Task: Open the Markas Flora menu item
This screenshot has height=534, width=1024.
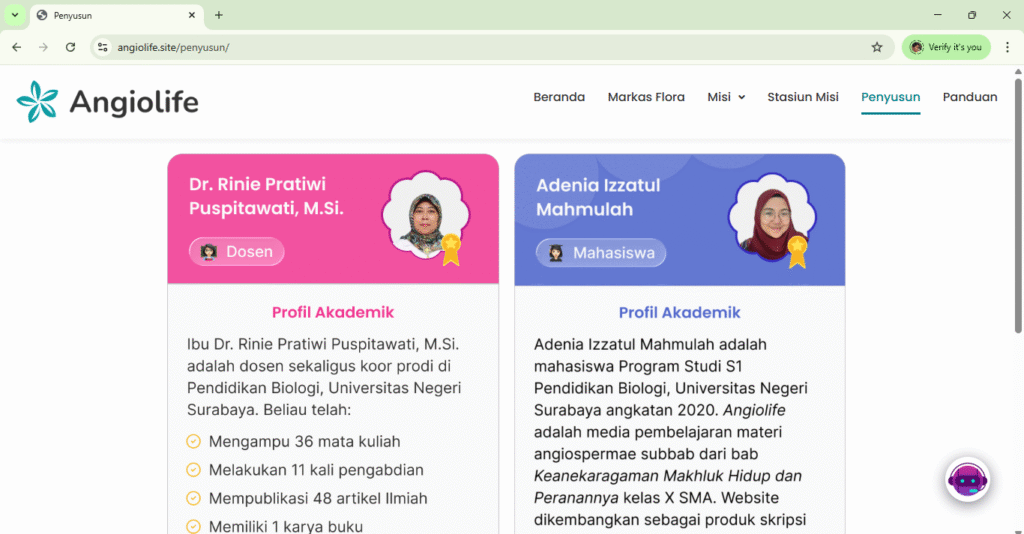Action: tap(646, 97)
